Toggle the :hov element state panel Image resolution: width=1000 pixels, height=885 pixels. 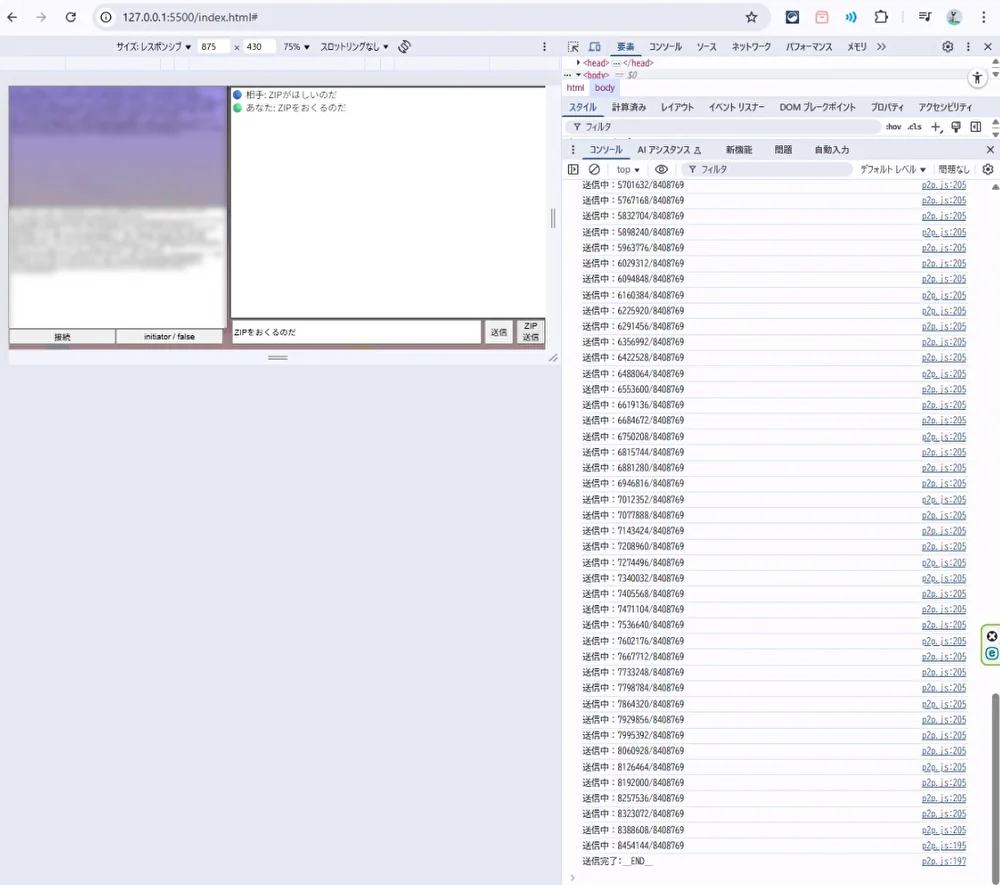[893, 127]
